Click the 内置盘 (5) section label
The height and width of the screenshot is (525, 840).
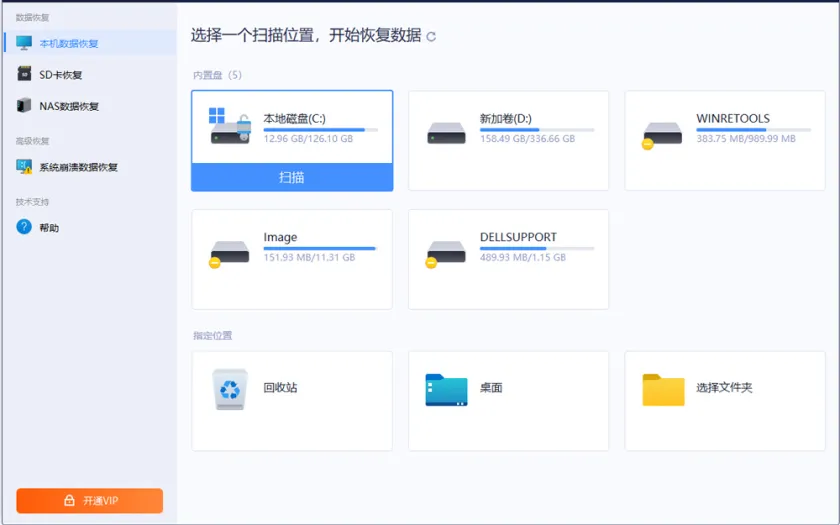pos(218,75)
